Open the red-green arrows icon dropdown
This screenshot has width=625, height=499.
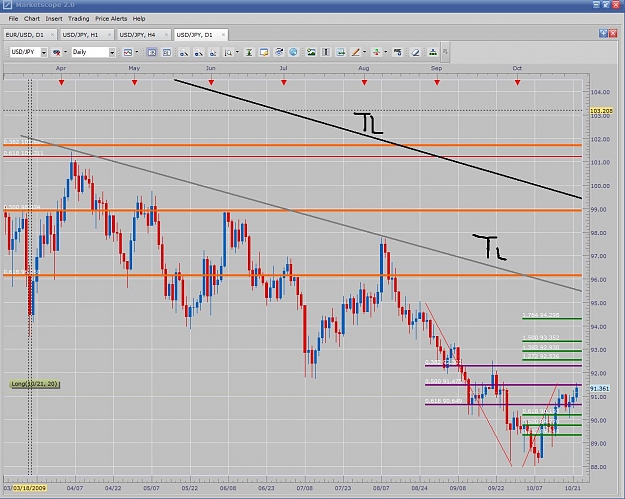click(x=385, y=52)
